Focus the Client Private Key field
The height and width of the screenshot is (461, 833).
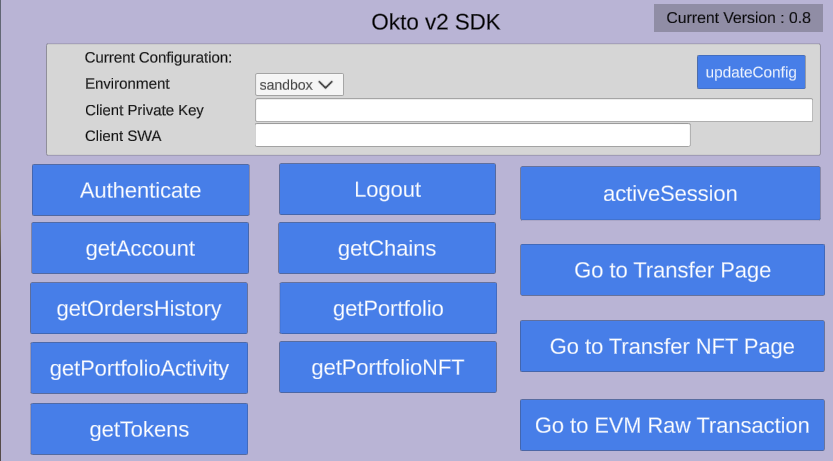point(533,110)
